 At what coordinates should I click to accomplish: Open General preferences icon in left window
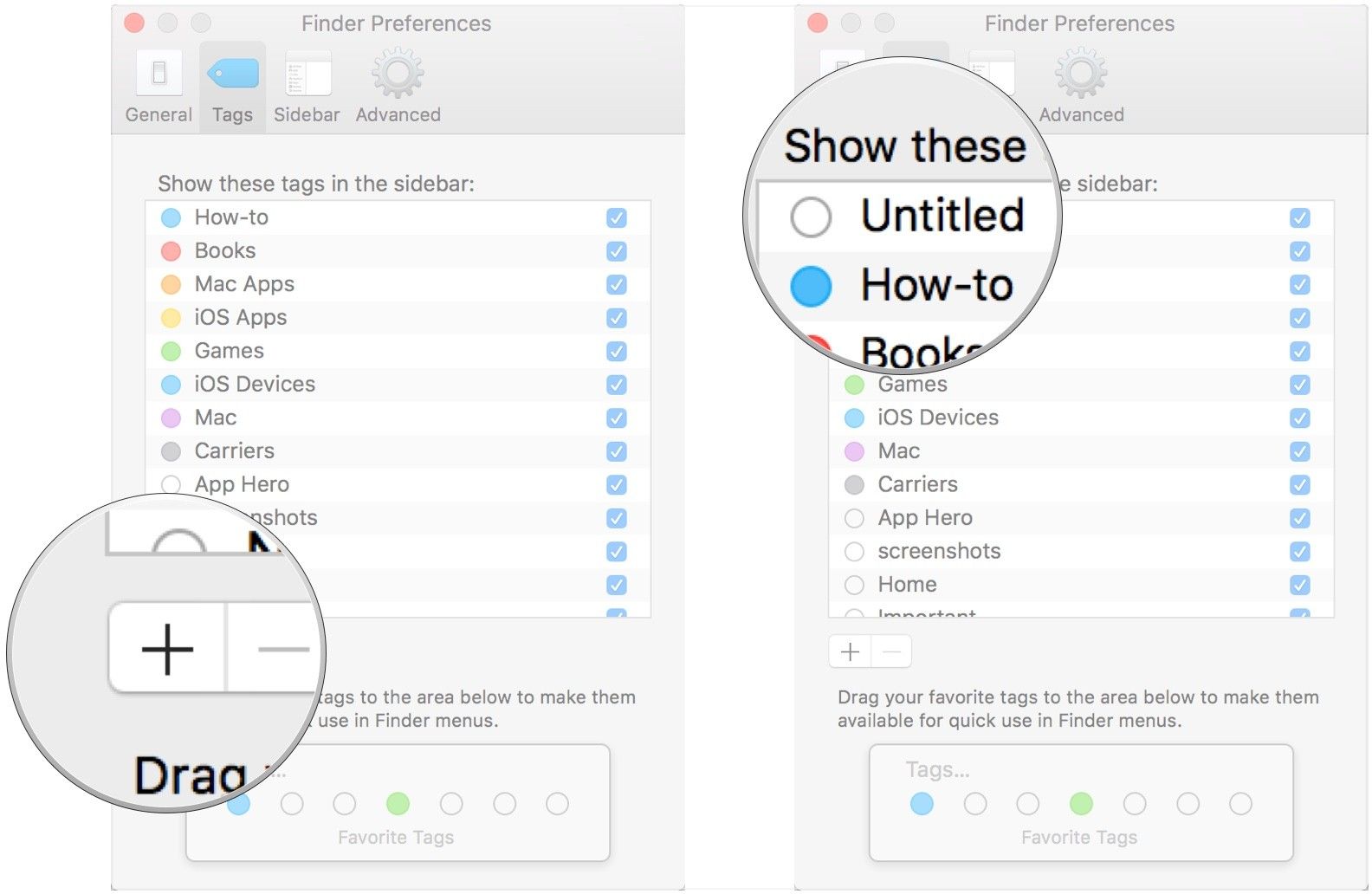point(159,73)
